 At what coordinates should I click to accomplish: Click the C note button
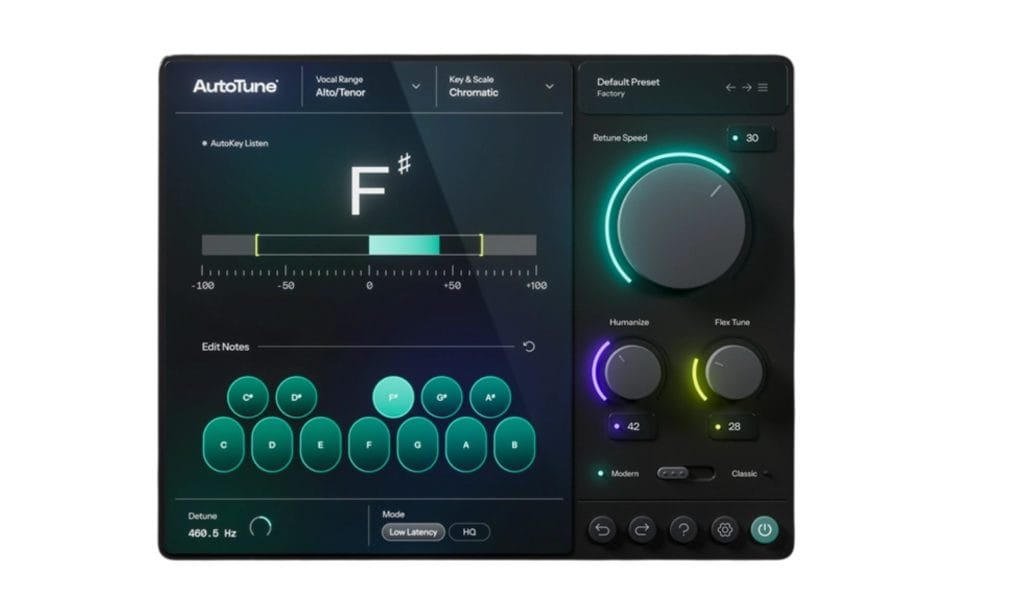pyautogui.click(x=224, y=445)
